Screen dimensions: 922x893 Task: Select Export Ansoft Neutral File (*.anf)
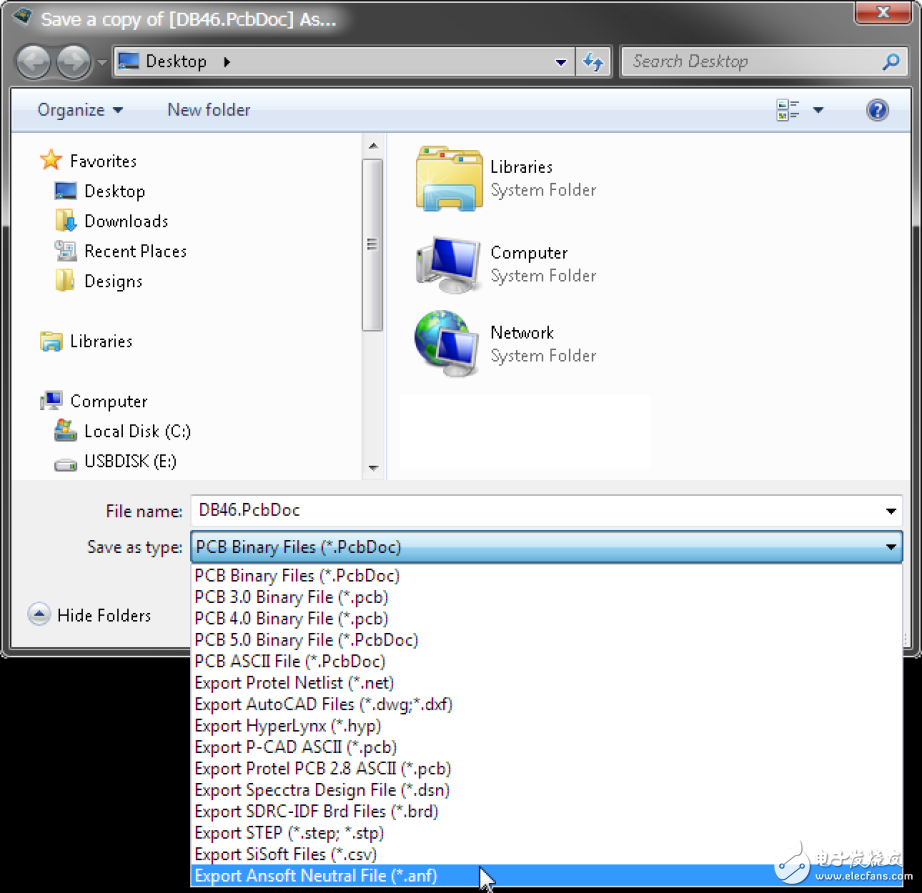click(316, 876)
